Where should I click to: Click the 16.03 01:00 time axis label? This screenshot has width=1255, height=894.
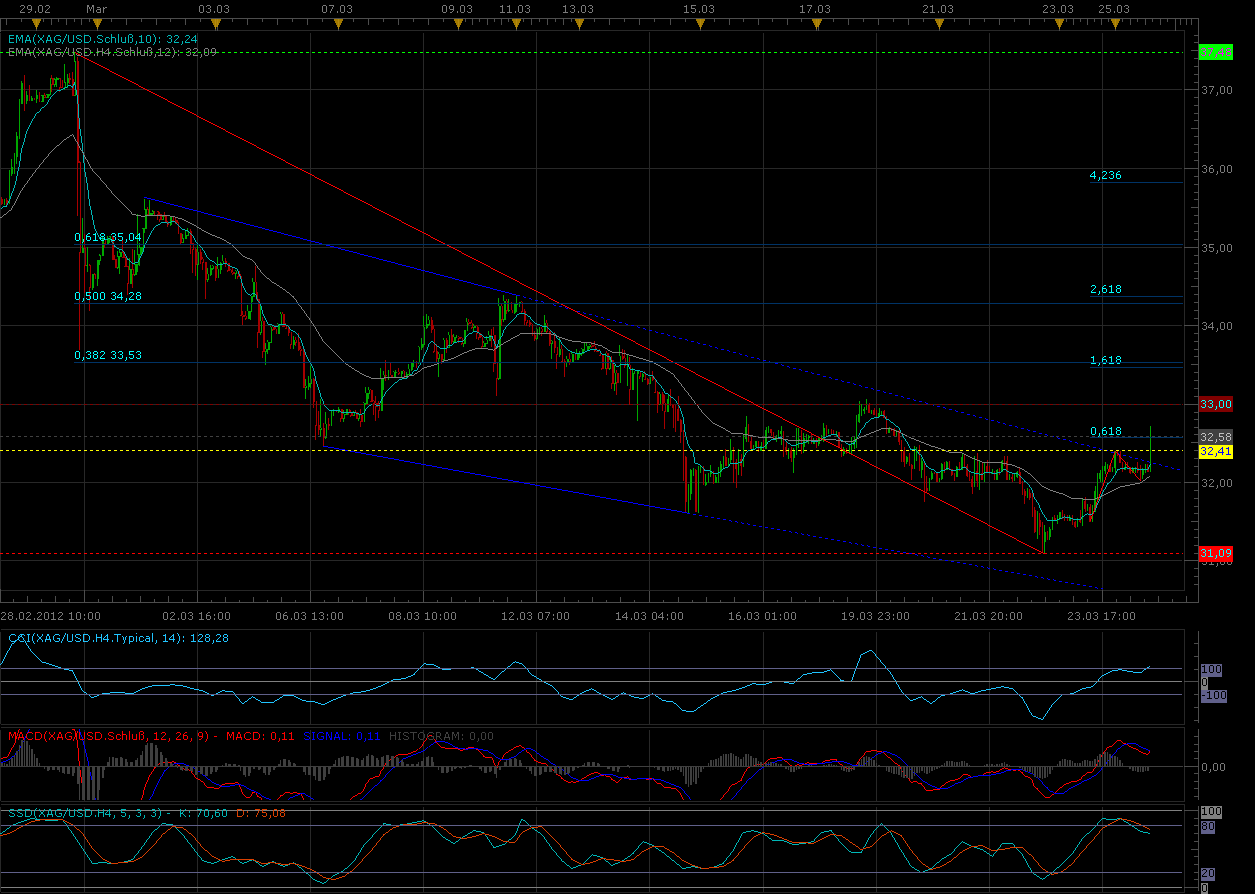(763, 616)
